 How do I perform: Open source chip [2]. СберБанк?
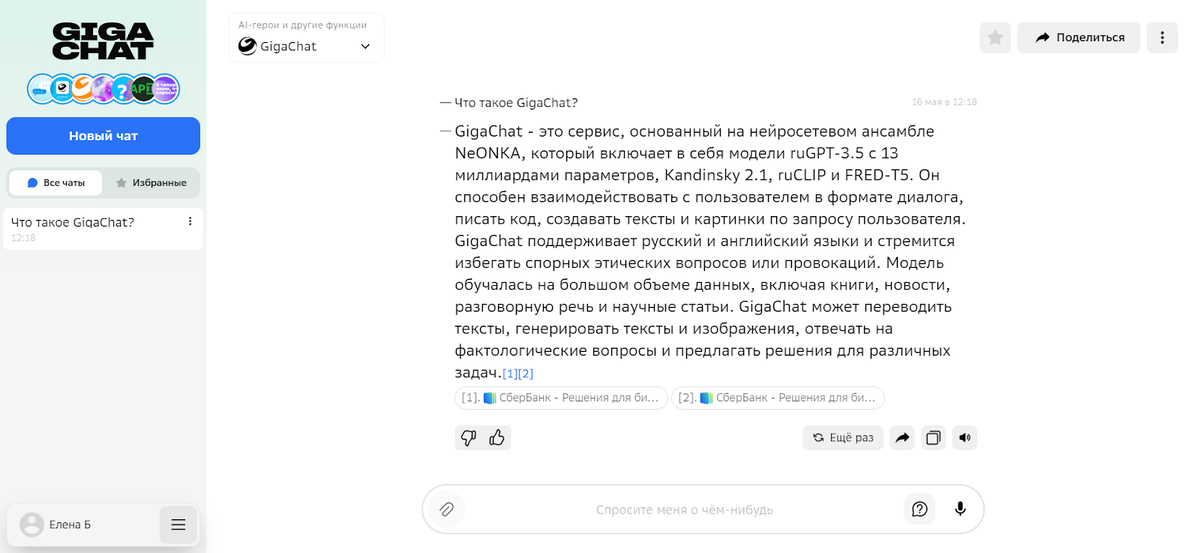[x=778, y=398]
